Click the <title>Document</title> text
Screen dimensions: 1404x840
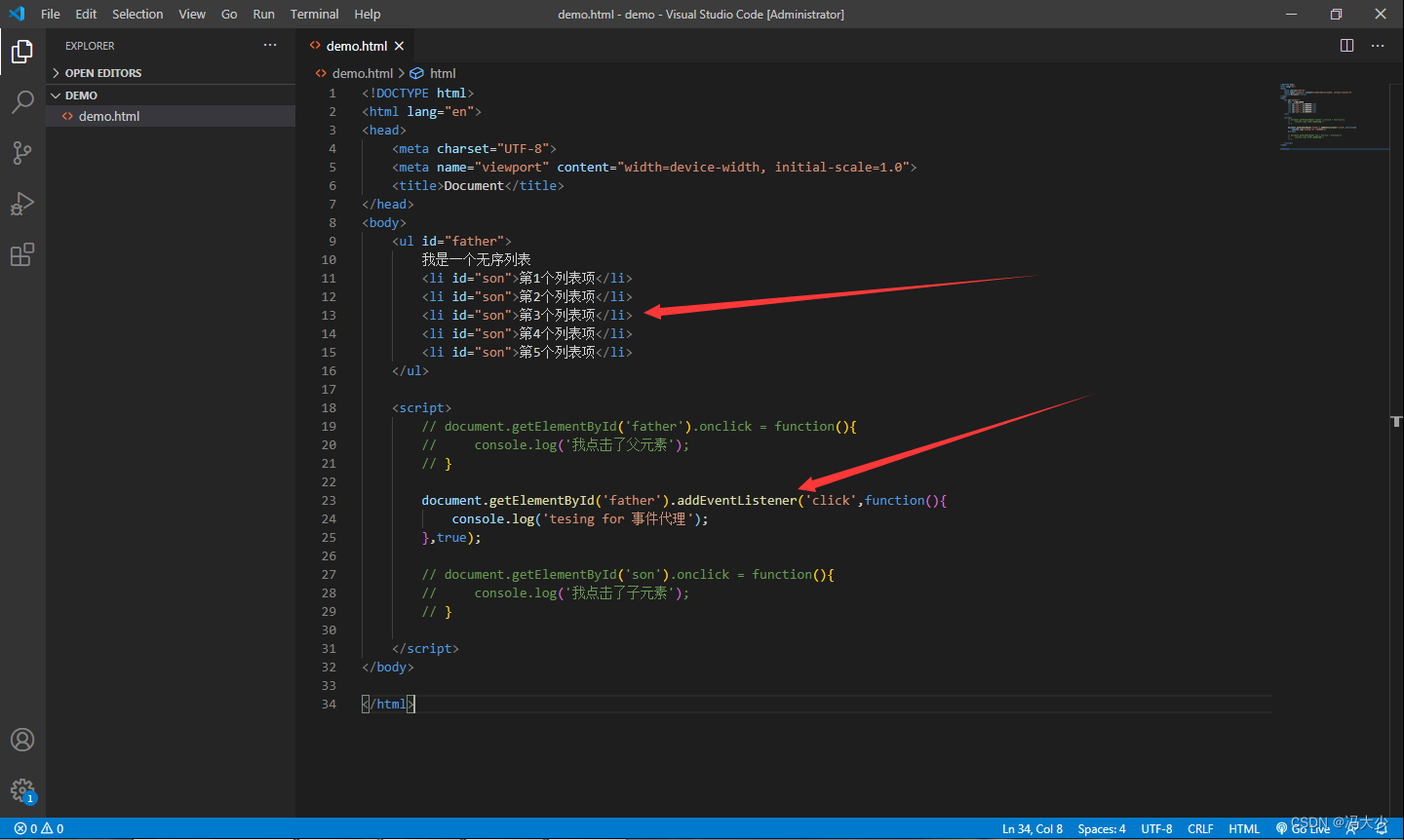click(478, 185)
